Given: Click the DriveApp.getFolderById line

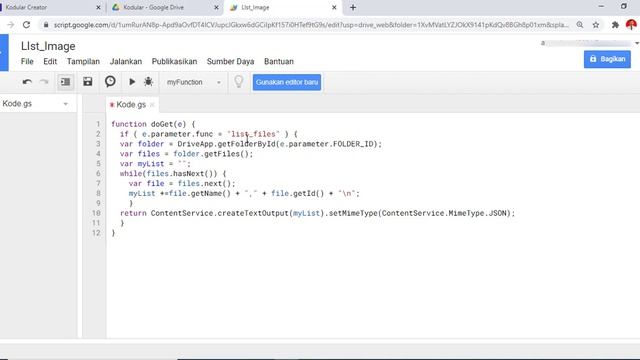Looking at the screenshot, I should [x=251, y=144].
